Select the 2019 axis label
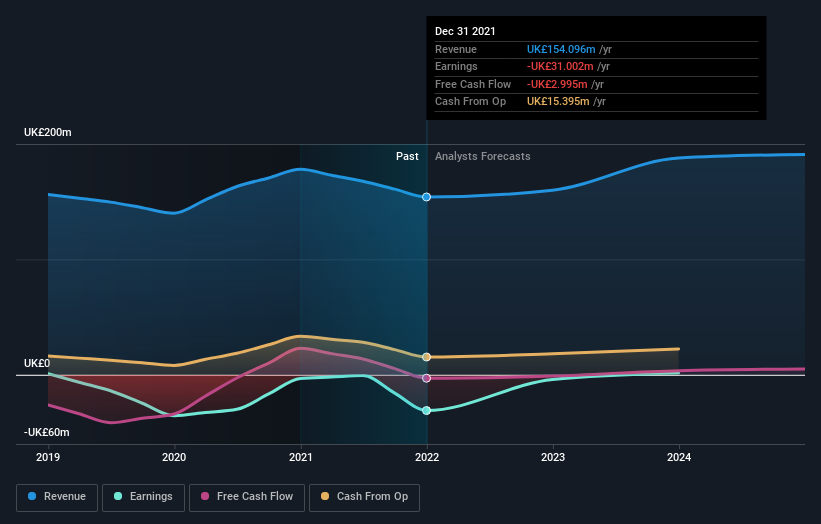The image size is (821, 524). pos(48,457)
